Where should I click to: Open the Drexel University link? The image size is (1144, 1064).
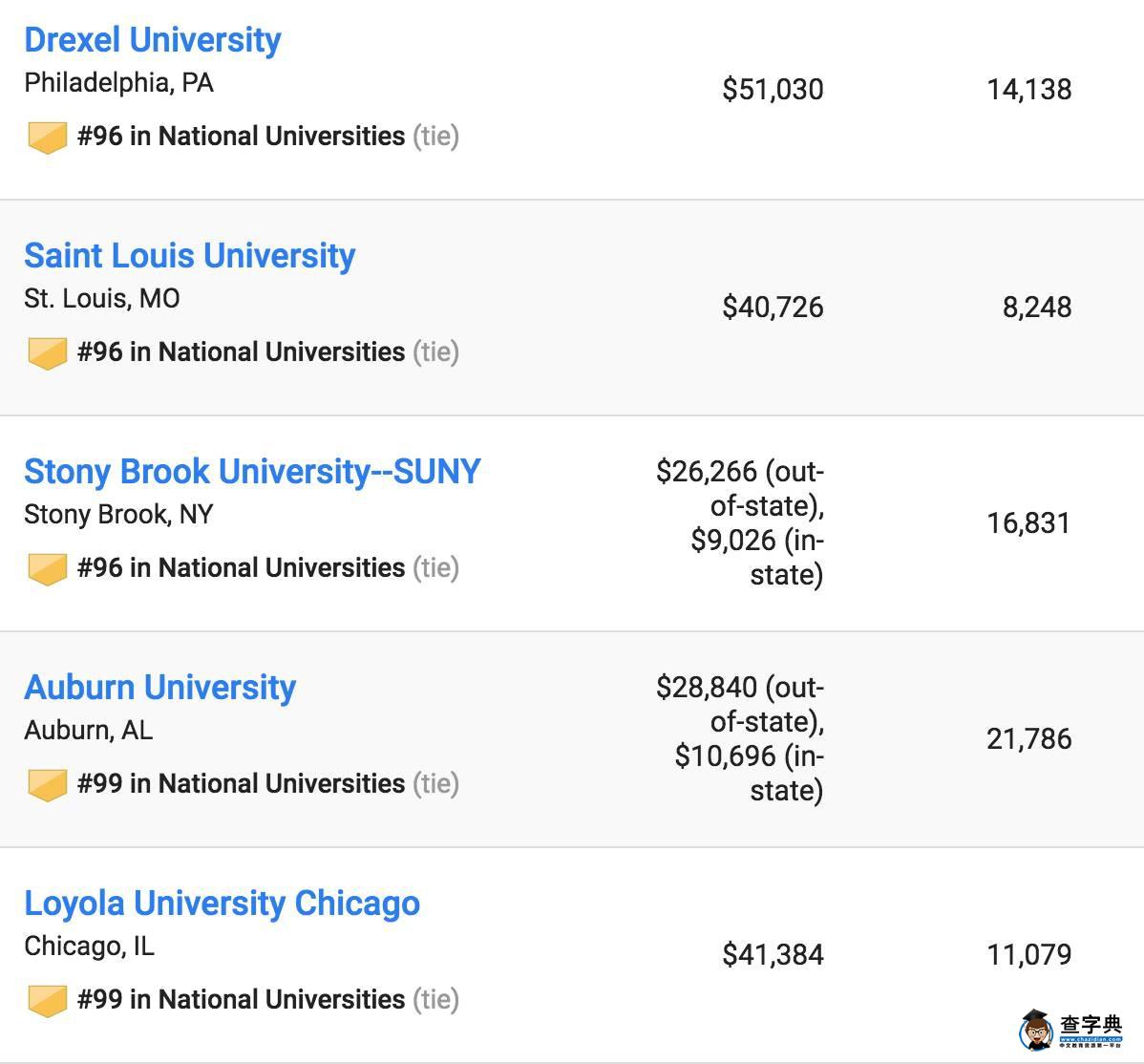pyautogui.click(x=153, y=40)
